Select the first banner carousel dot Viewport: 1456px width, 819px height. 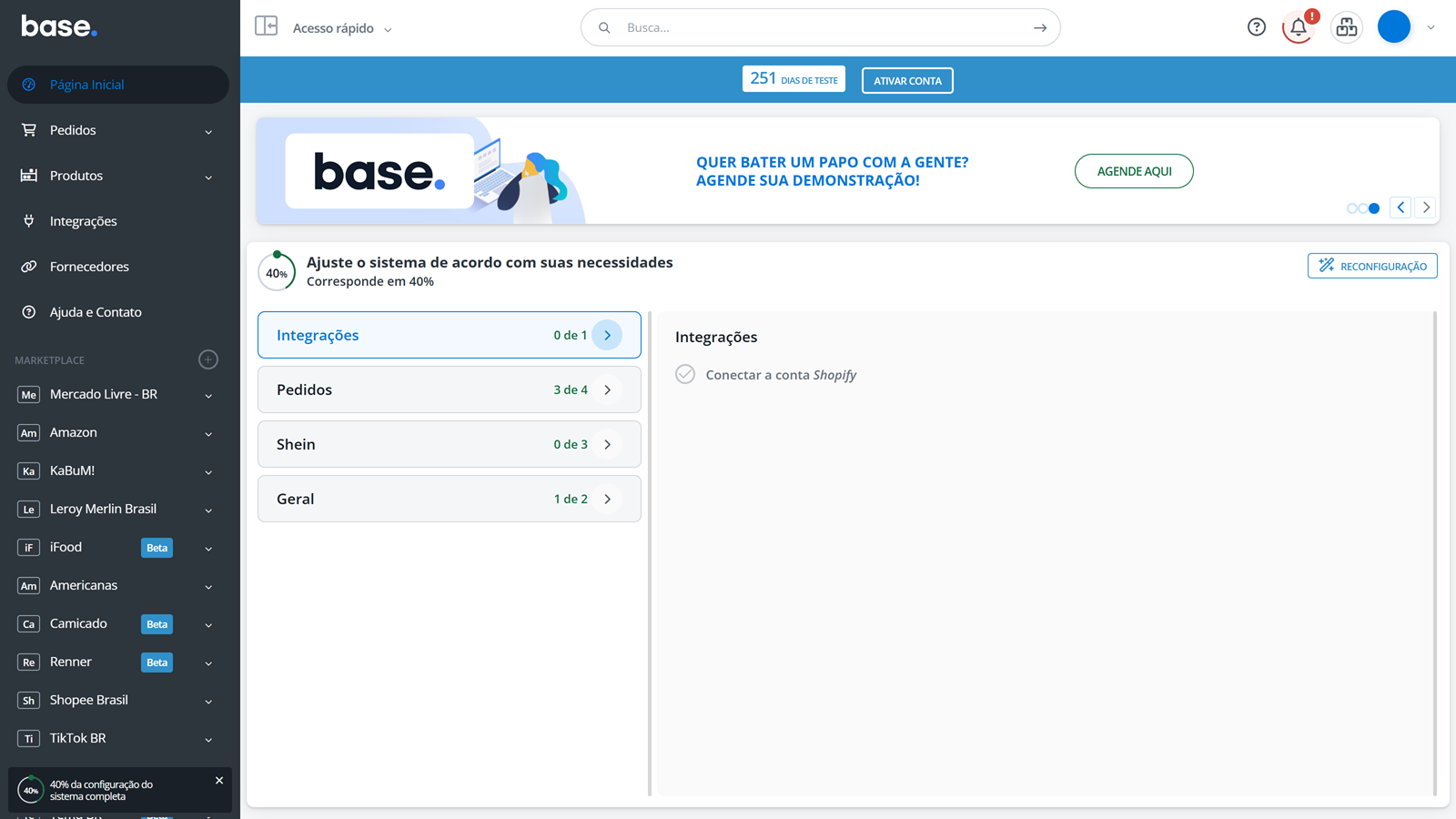coord(1352,208)
